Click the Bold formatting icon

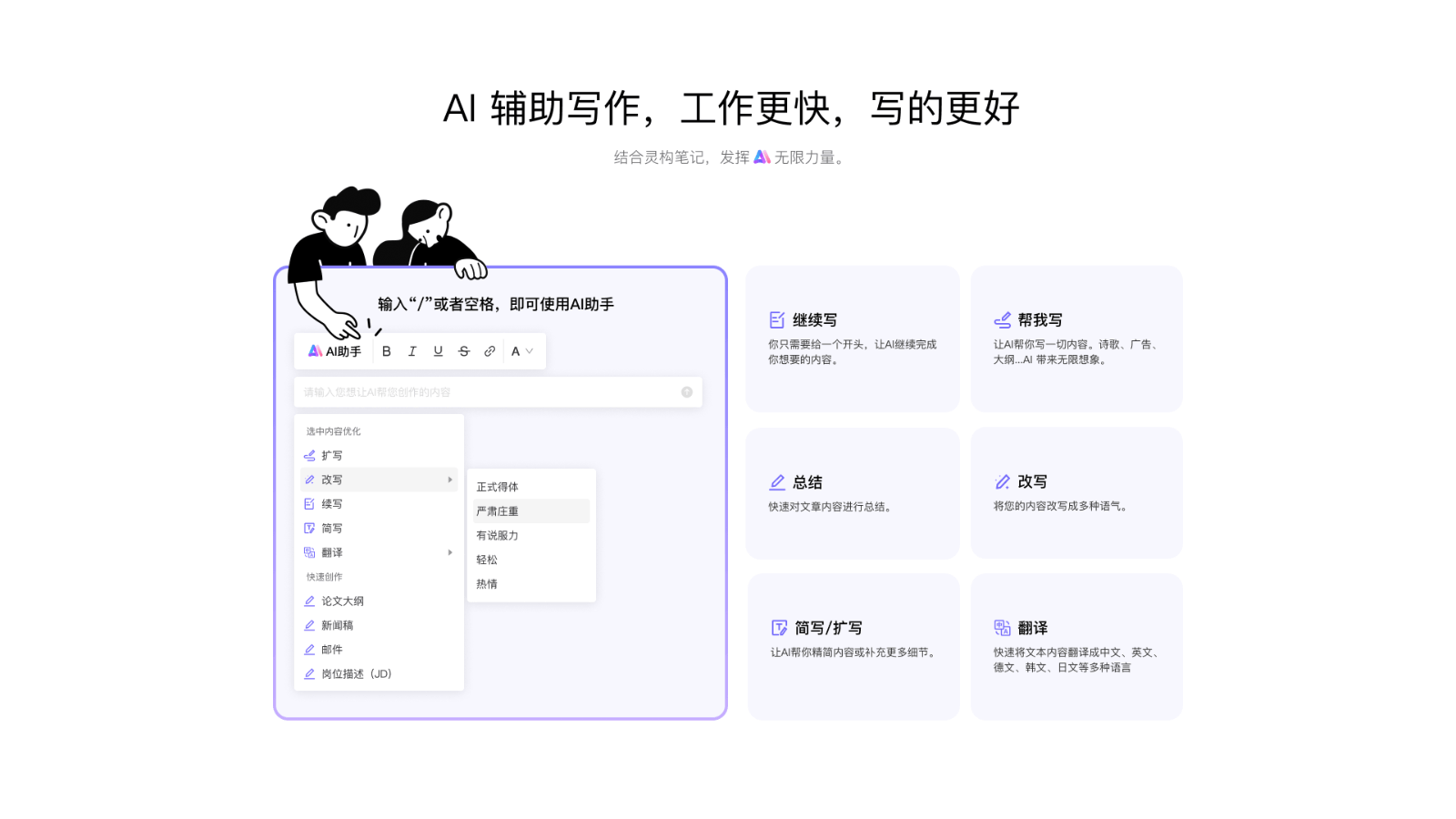tap(387, 351)
